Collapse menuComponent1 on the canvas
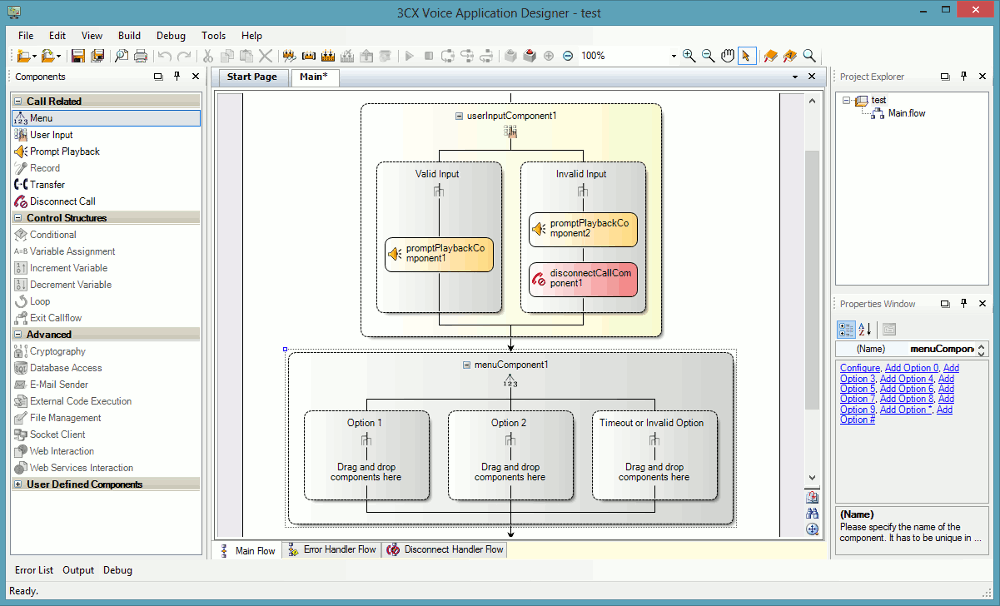 pyautogui.click(x=466, y=365)
